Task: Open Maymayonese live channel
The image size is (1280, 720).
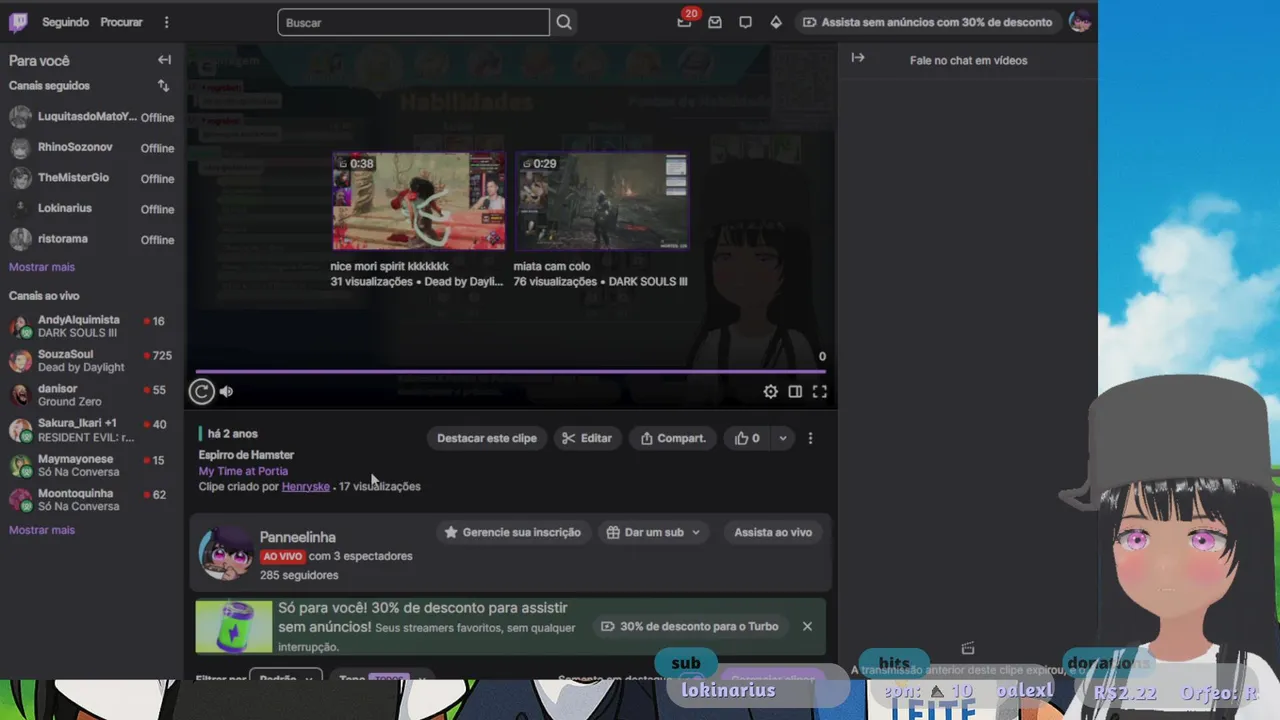Action: 92,465
